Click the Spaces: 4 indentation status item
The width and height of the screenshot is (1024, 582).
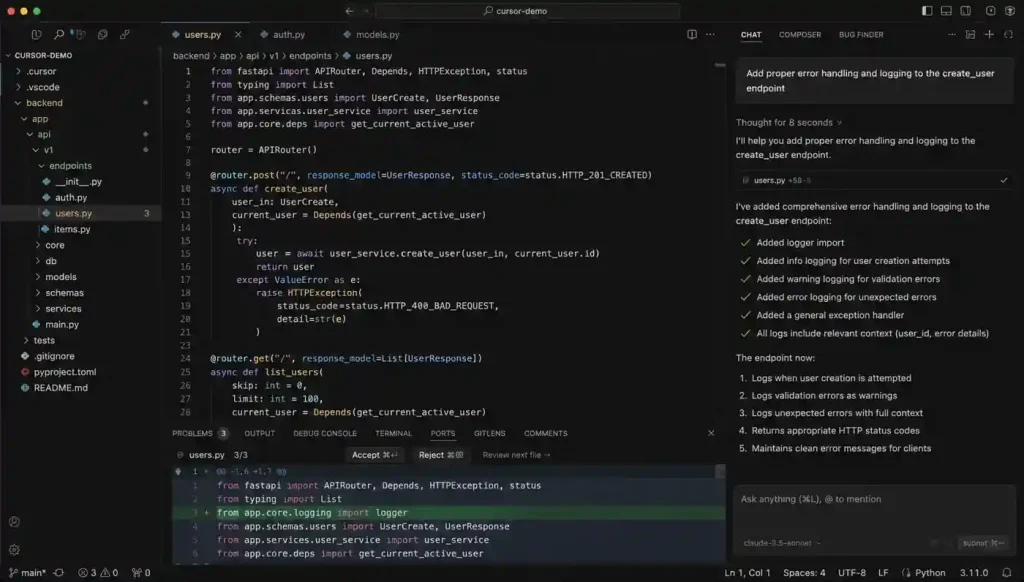[804, 573]
